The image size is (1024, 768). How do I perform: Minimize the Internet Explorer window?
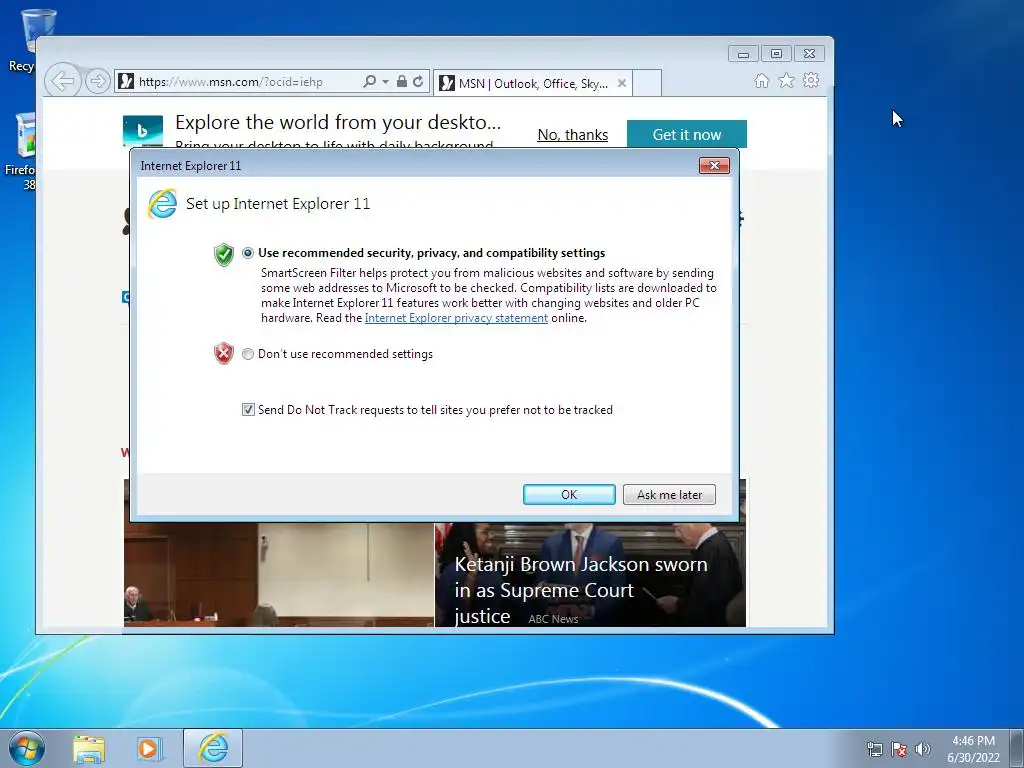click(743, 54)
